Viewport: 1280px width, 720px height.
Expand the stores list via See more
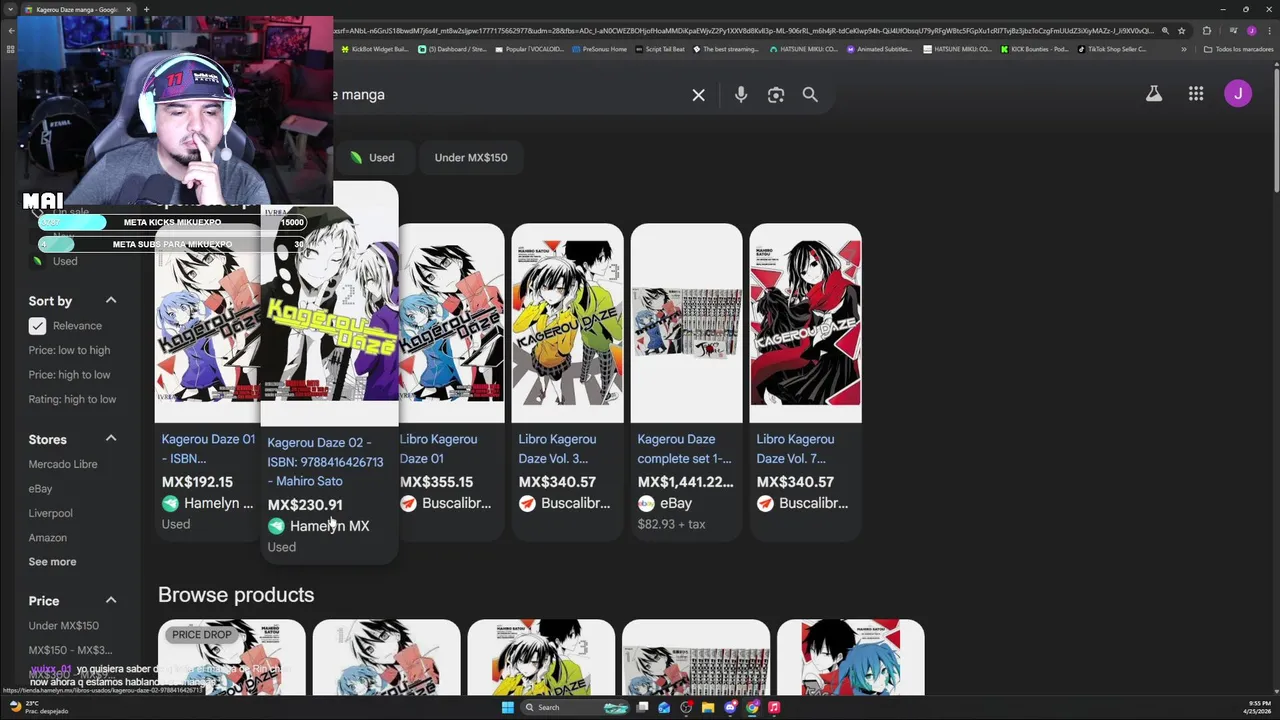click(52, 562)
